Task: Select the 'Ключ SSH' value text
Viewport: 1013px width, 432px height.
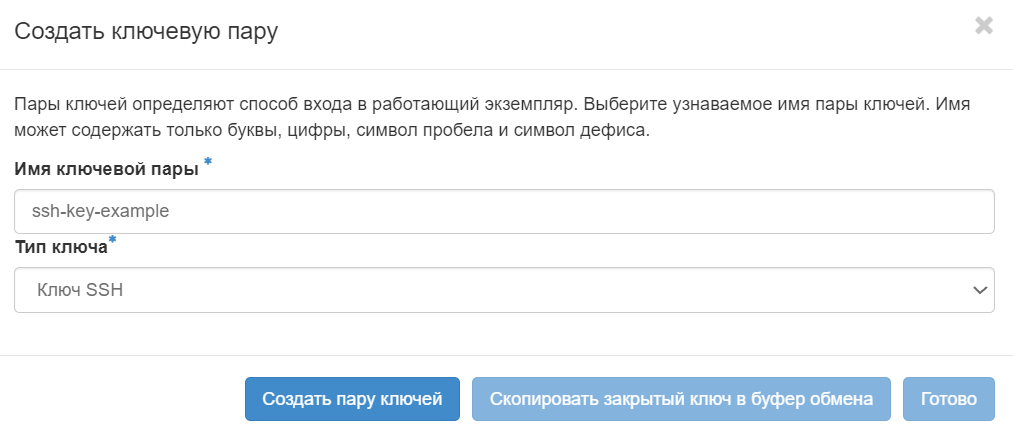Action: click(80, 290)
